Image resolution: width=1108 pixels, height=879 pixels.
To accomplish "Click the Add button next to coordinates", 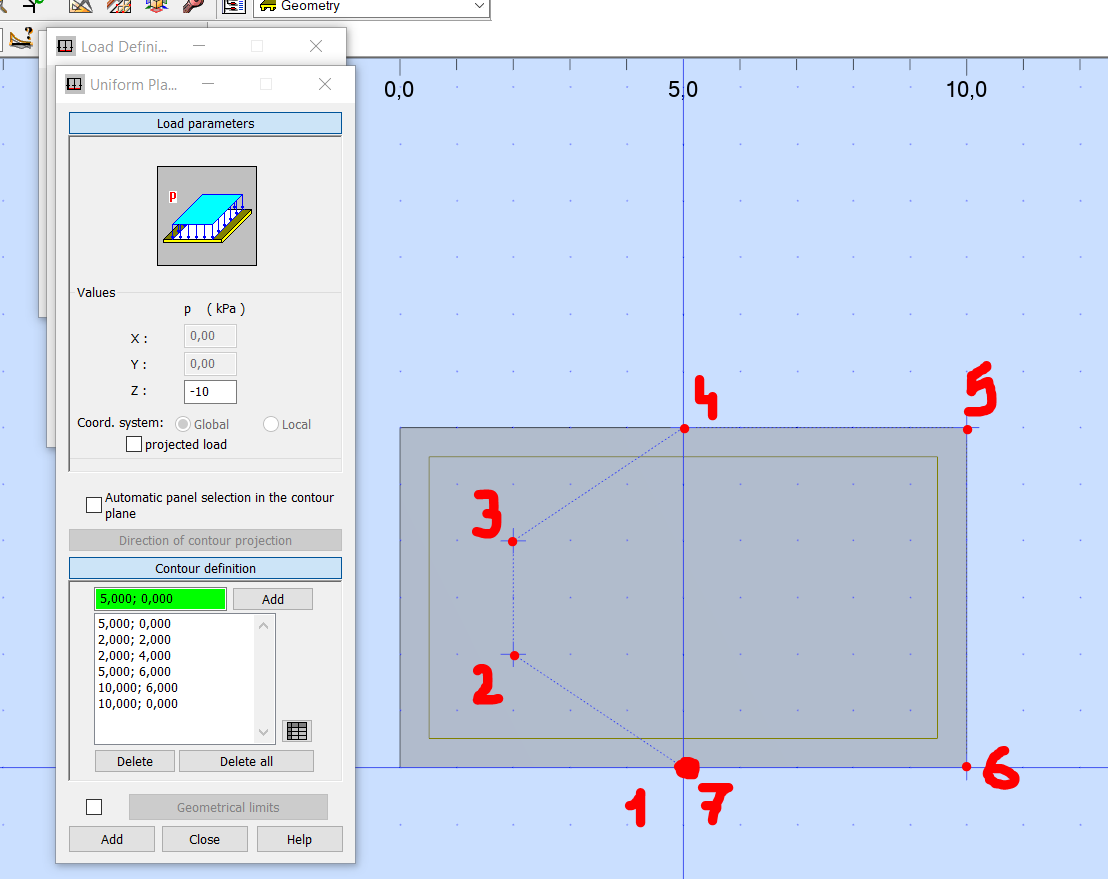I will click(272, 598).
